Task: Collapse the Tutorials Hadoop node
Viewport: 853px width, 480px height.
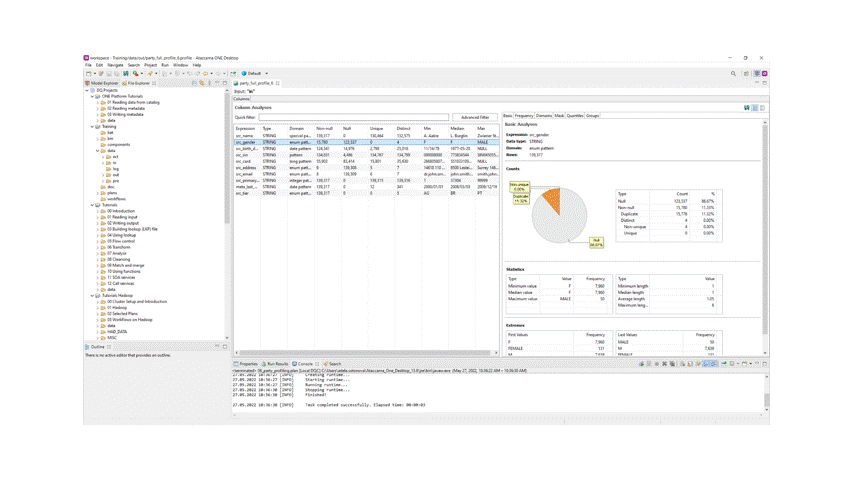Action: tap(92, 296)
